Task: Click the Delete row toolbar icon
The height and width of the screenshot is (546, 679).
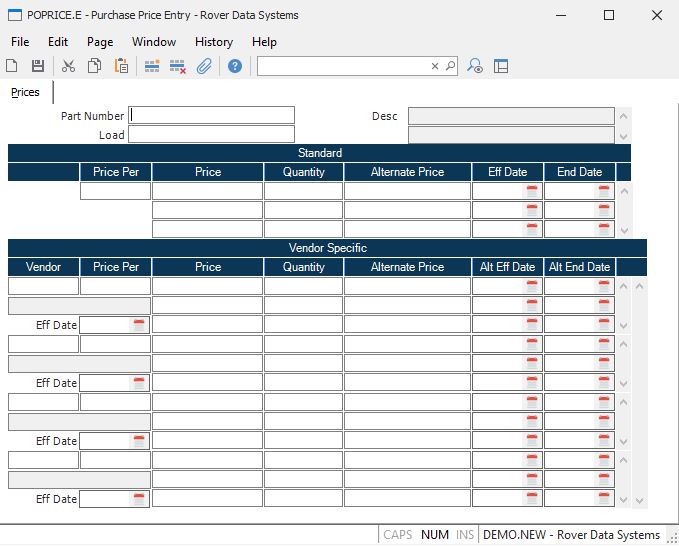Action: click(x=178, y=66)
